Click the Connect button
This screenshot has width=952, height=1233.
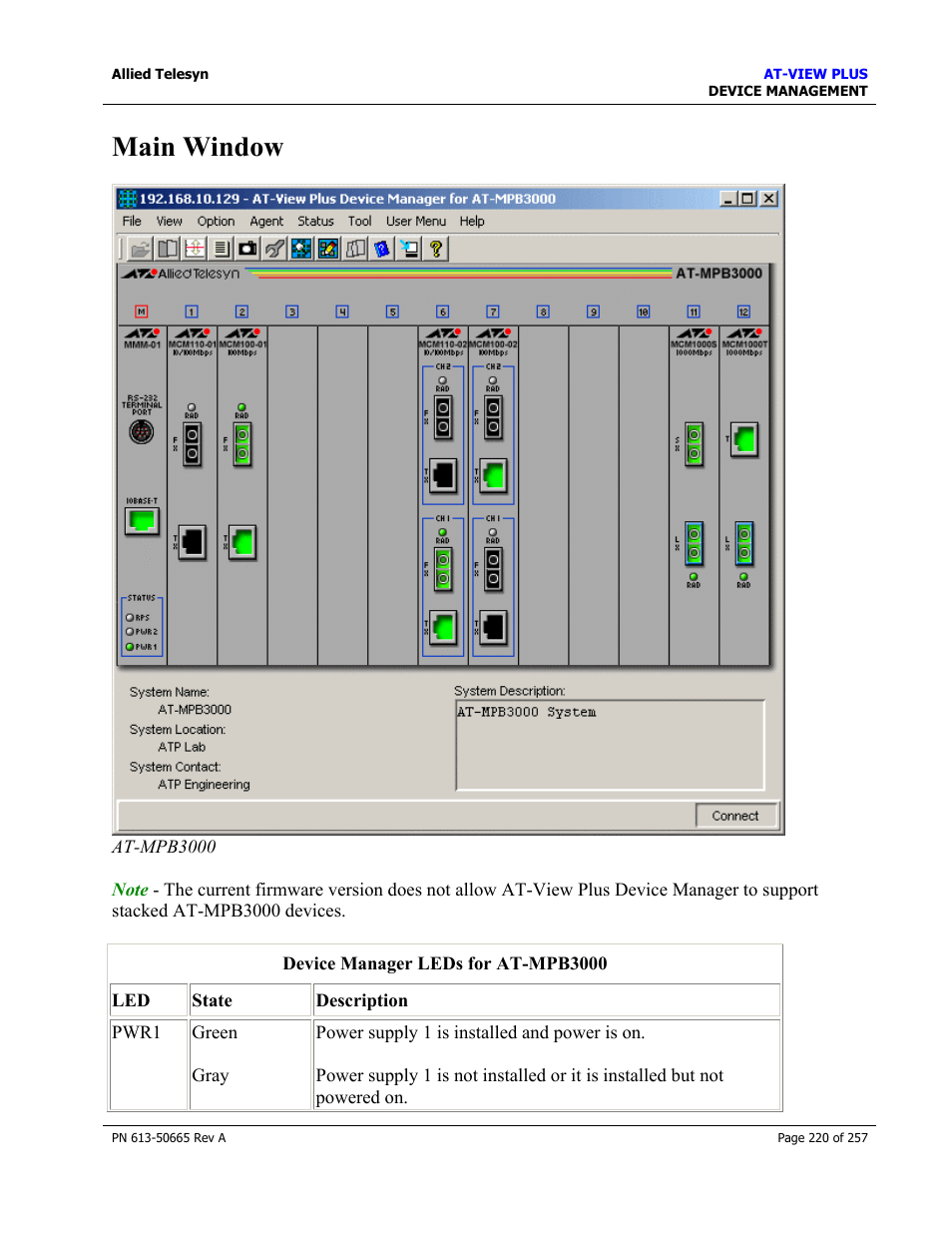click(x=735, y=816)
